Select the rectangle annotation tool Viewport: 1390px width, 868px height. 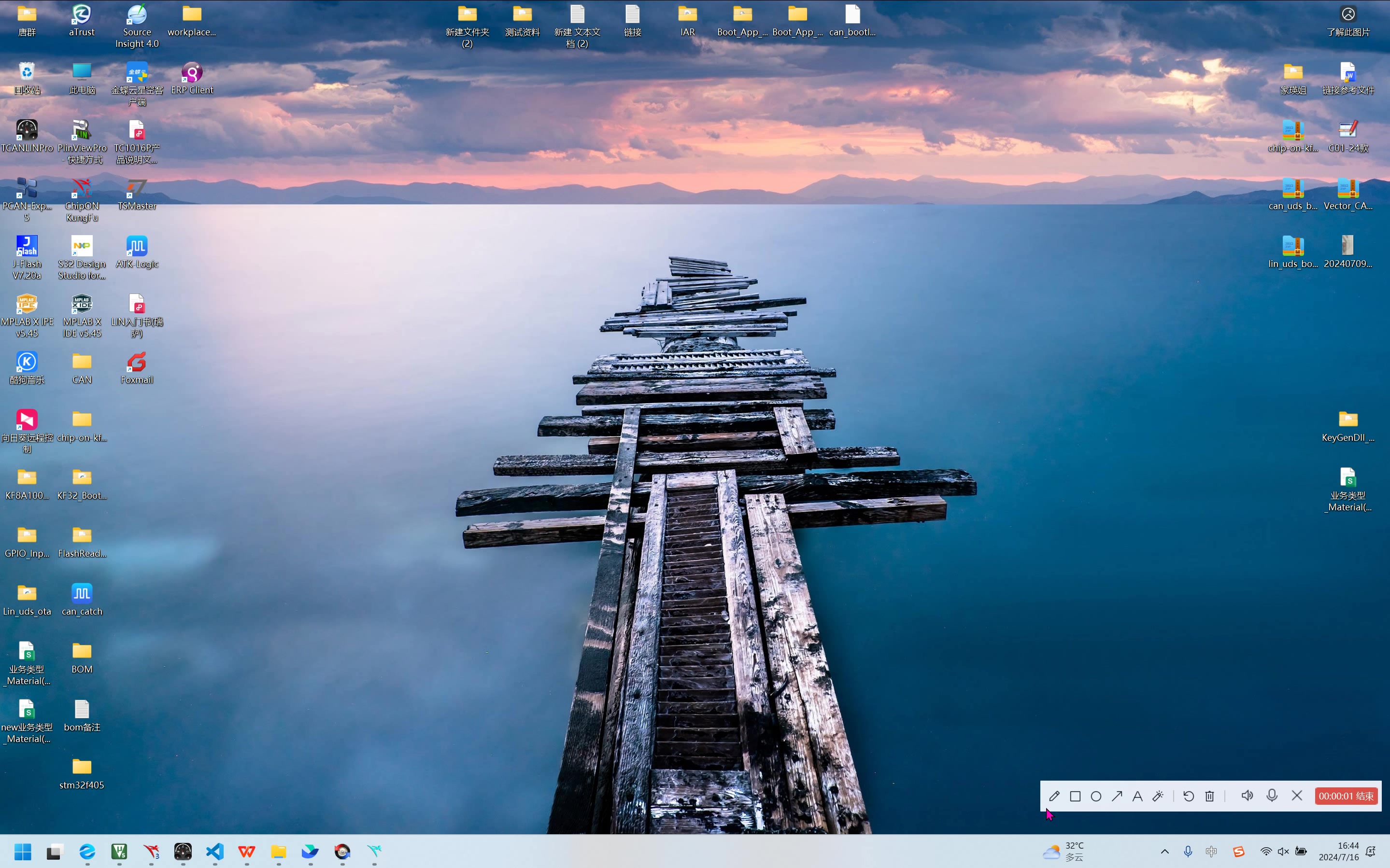(1075, 796)
